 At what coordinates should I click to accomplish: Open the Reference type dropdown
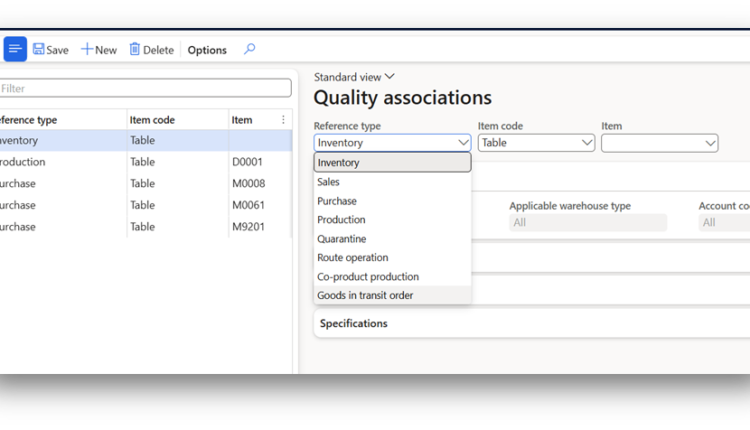coord(392,143)
